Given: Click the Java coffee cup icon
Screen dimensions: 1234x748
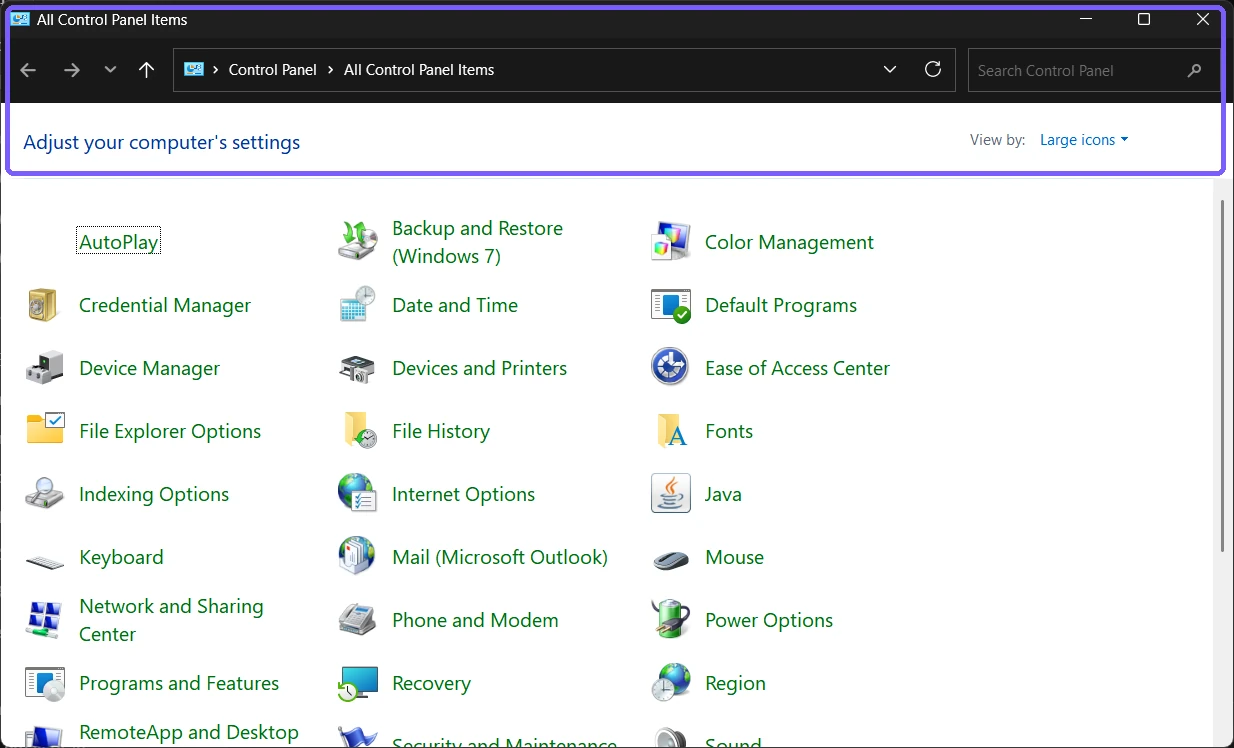Looking at the screenshot, I should click(670, 494).
